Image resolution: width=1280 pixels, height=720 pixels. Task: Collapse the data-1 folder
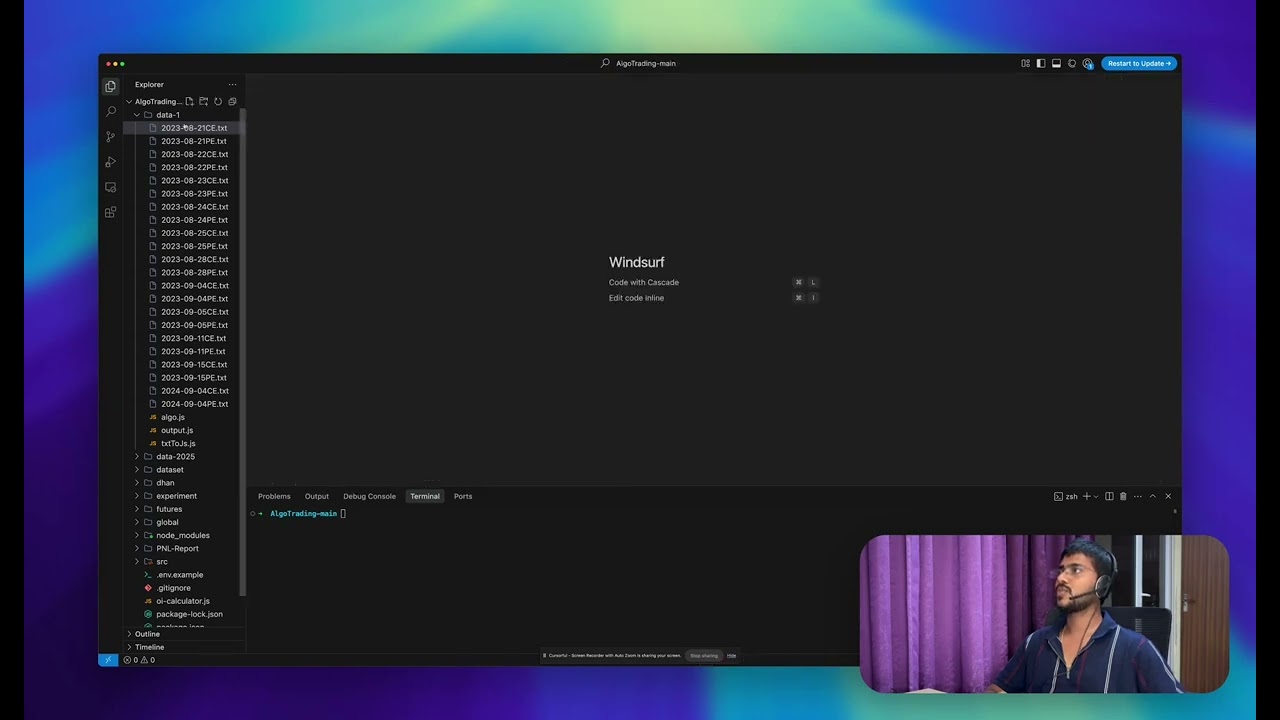(x=137, y=115)
